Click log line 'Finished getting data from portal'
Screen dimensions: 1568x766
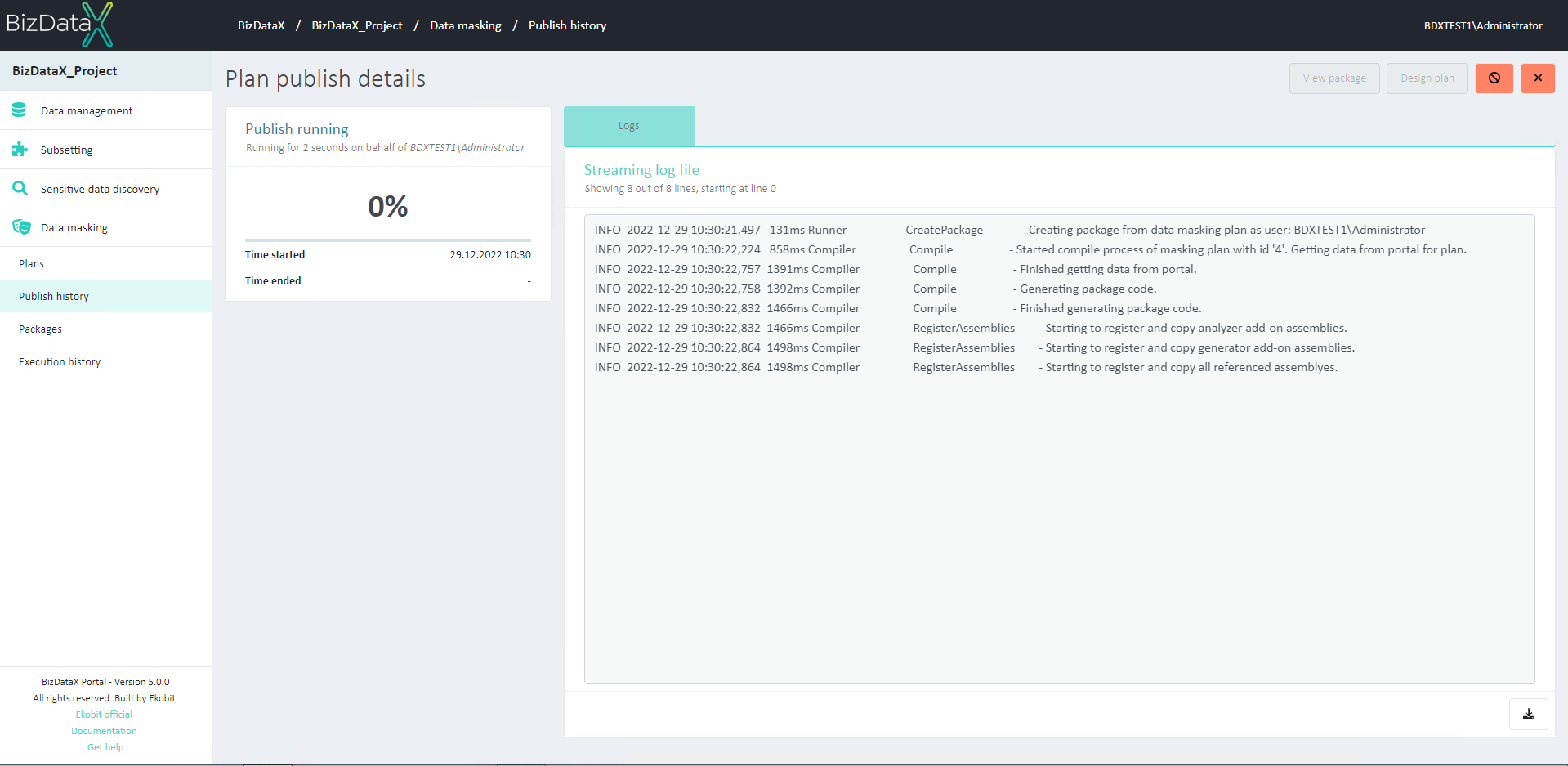tap(896, 269)
